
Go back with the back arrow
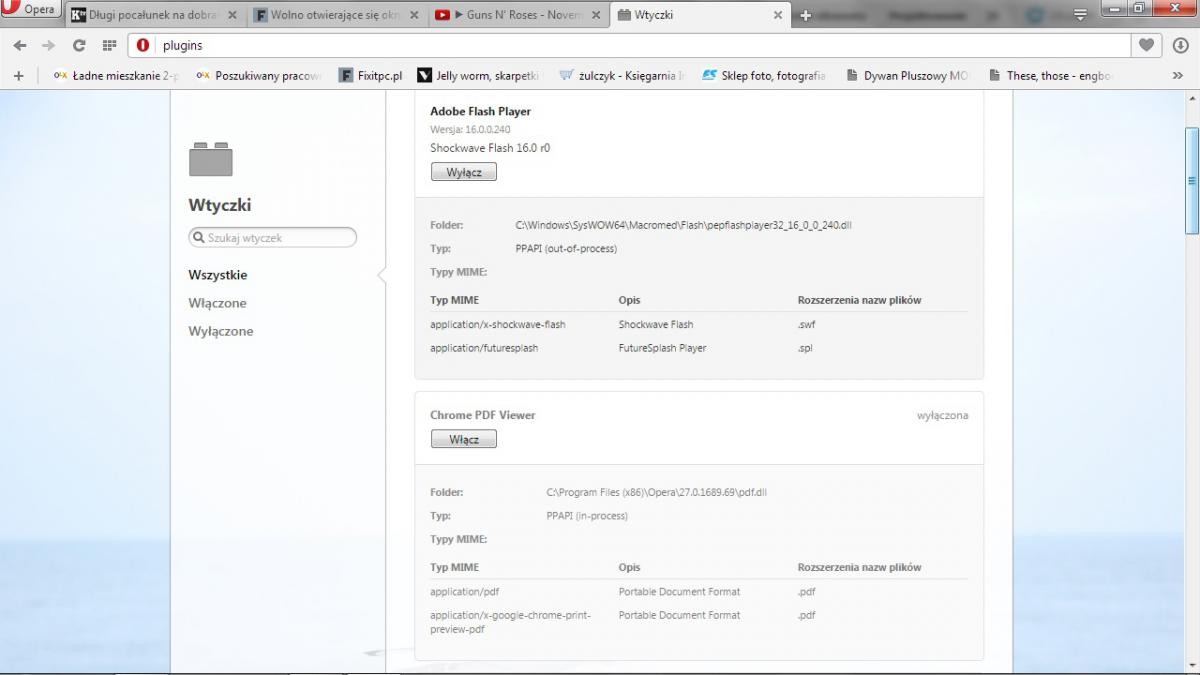click(20, 45)
